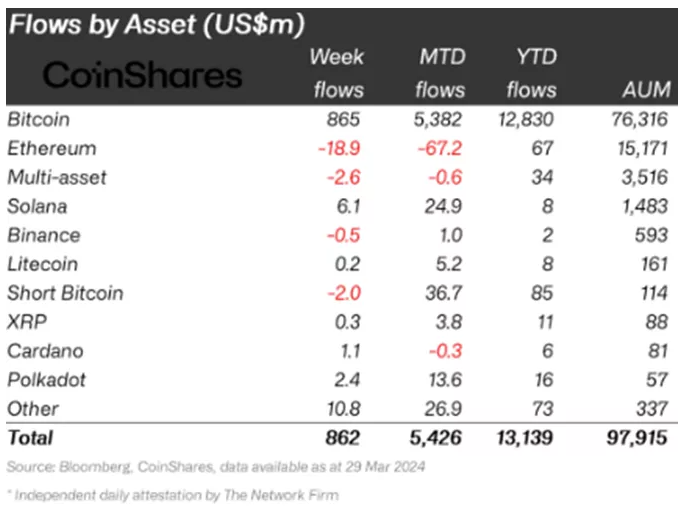681x510 pixels.
Task: Click the Total row label
Action: tap(30, 437)
